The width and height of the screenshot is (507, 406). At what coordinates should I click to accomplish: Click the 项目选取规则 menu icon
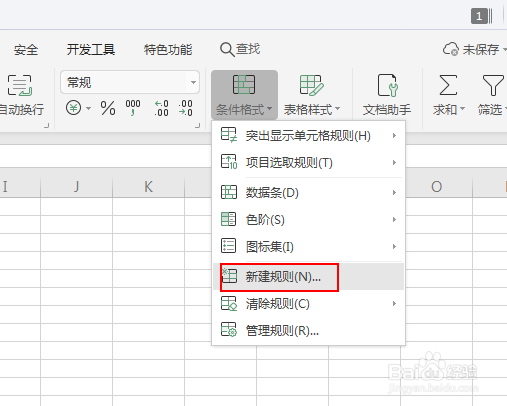click(229, 162)
